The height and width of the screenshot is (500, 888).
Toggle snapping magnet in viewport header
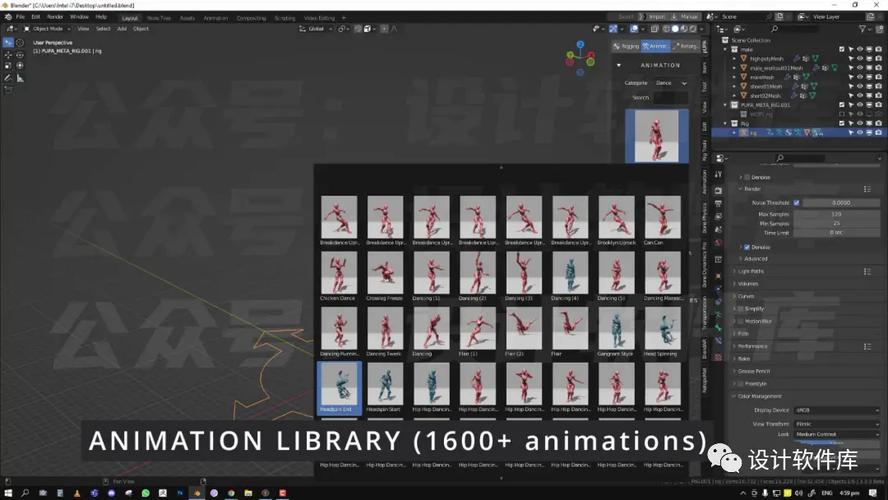pyautogui.click(x=358, y=29)
